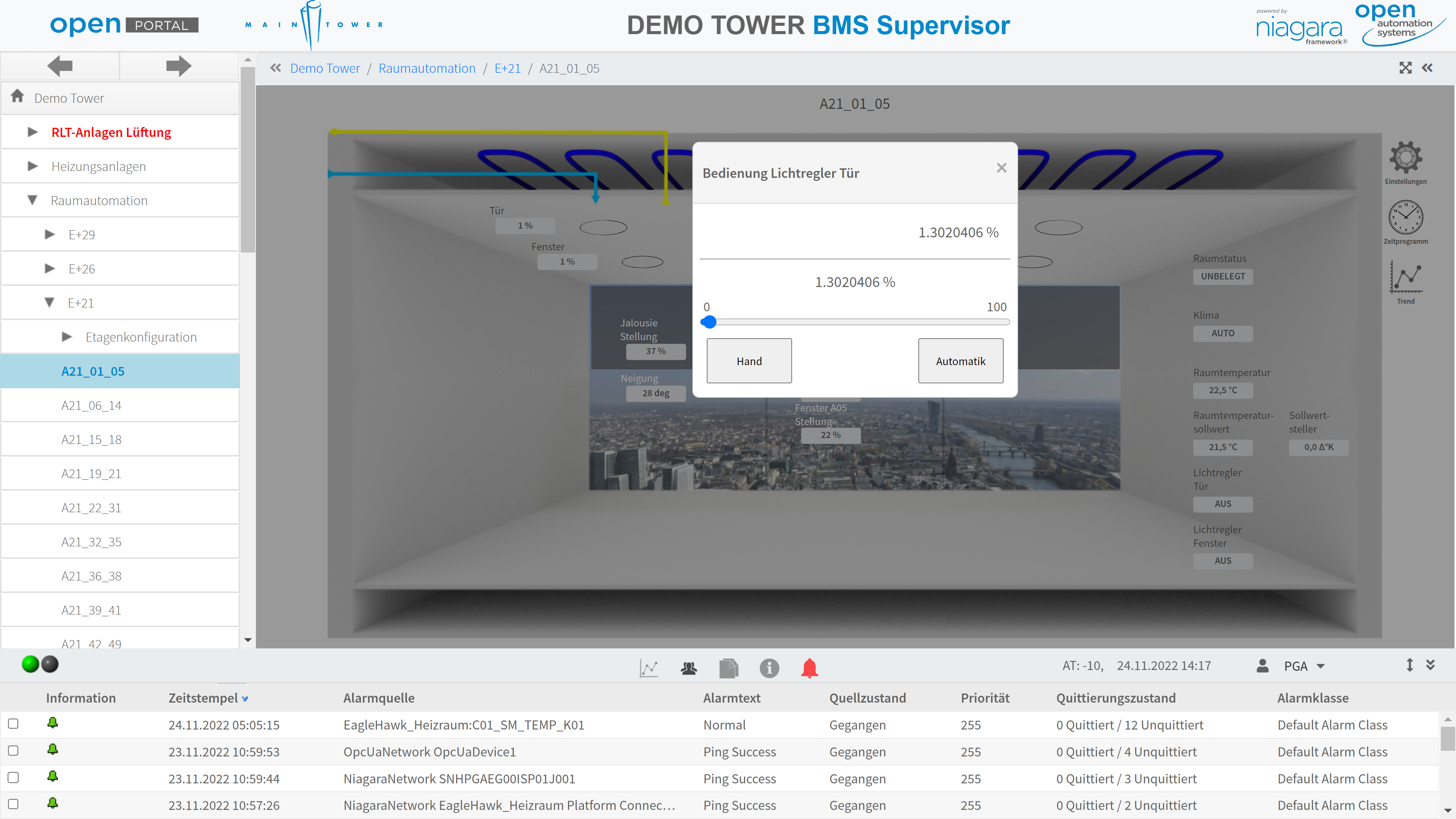
Task: Click the back arrow navigation icon
Action: tap(60, 66)
